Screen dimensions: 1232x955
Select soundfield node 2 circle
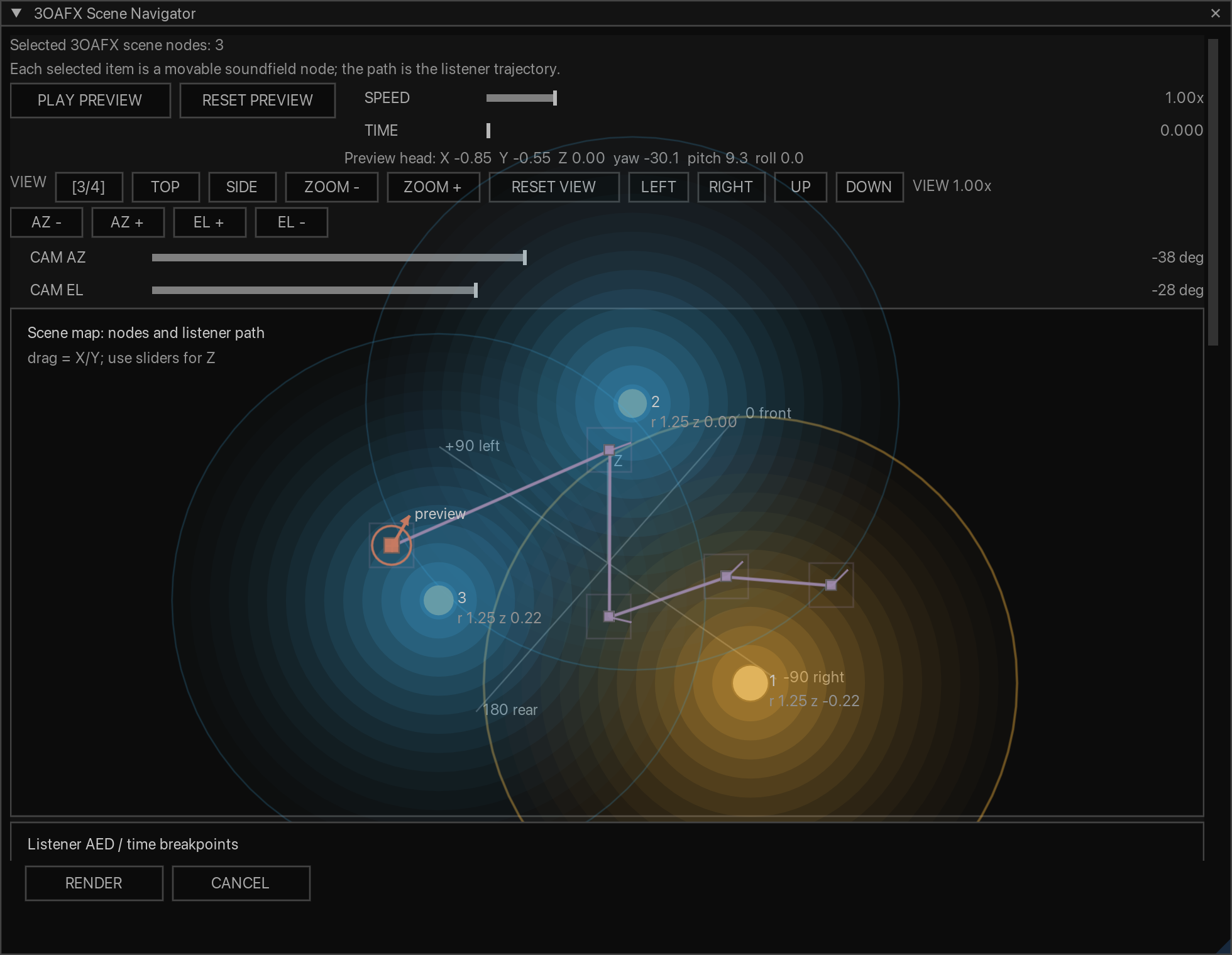pyautogui.click(x=632, y=403)
